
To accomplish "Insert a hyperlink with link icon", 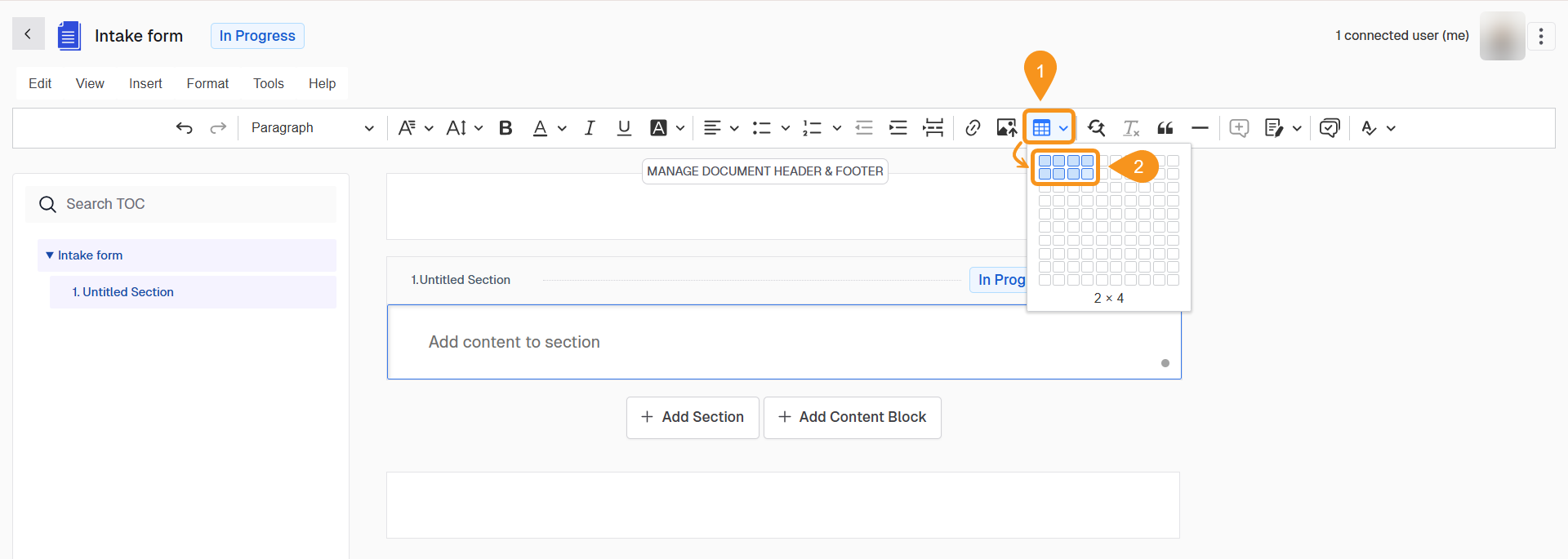I will coord(973,128).
